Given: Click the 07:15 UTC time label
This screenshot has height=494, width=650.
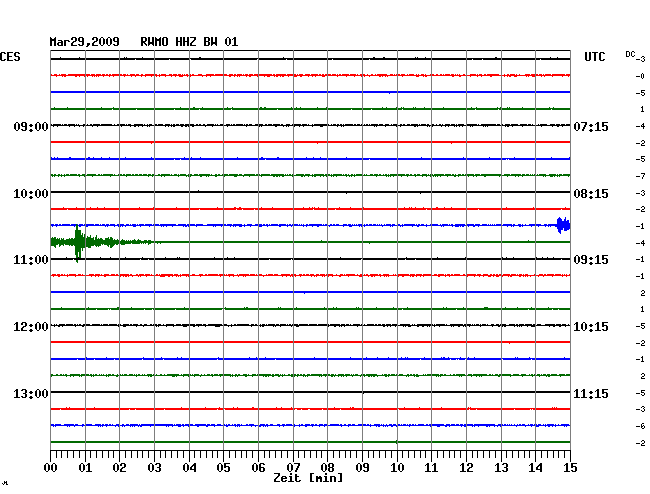Looking at the screenshot, I should pos(591,126).
